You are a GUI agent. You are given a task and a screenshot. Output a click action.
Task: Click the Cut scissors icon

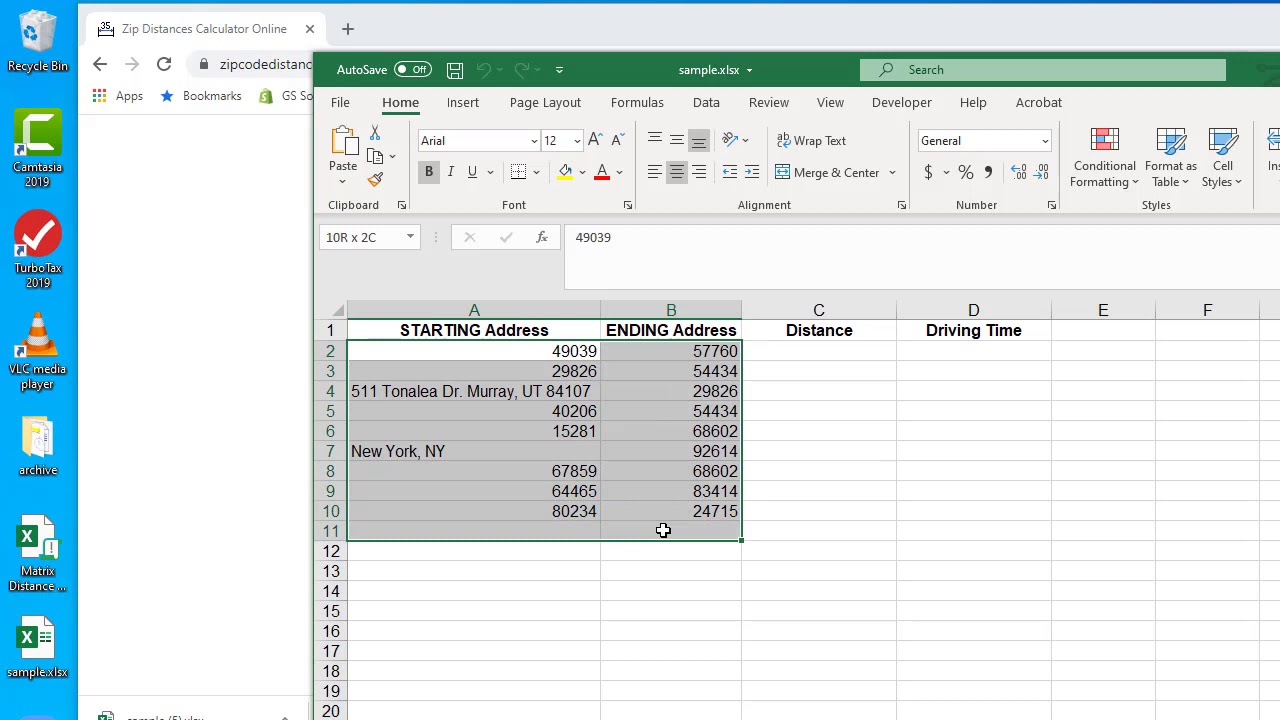click(375, 133)
